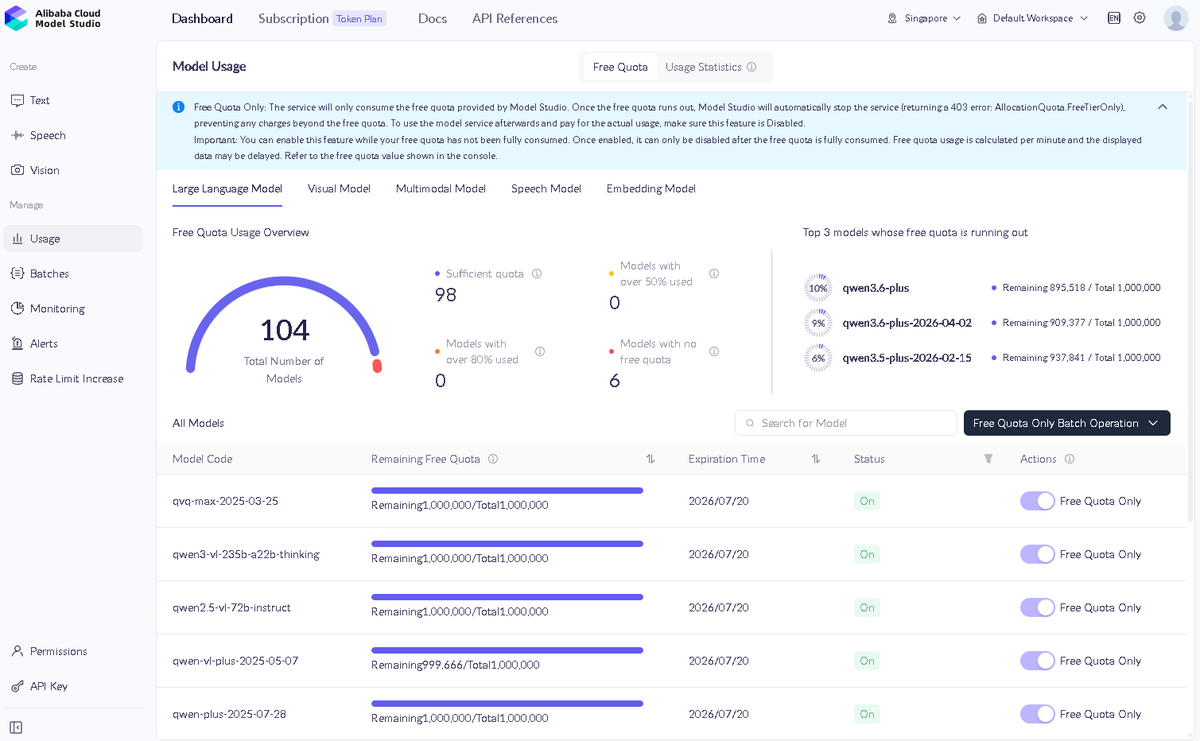Click the info icon beside Sufficient quota
1200x741 pixels.
(x=537, y=273)
